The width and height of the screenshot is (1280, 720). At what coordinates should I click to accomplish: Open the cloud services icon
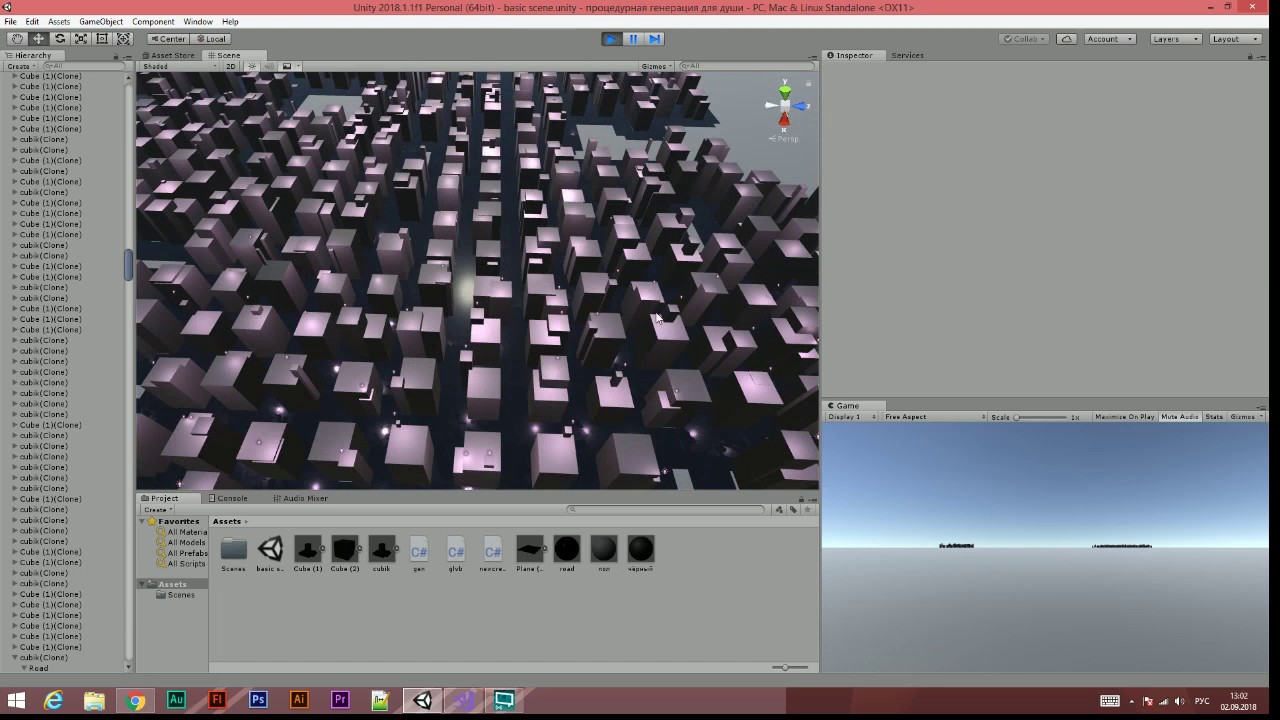pyautogui.click(x=1067, y=39)
